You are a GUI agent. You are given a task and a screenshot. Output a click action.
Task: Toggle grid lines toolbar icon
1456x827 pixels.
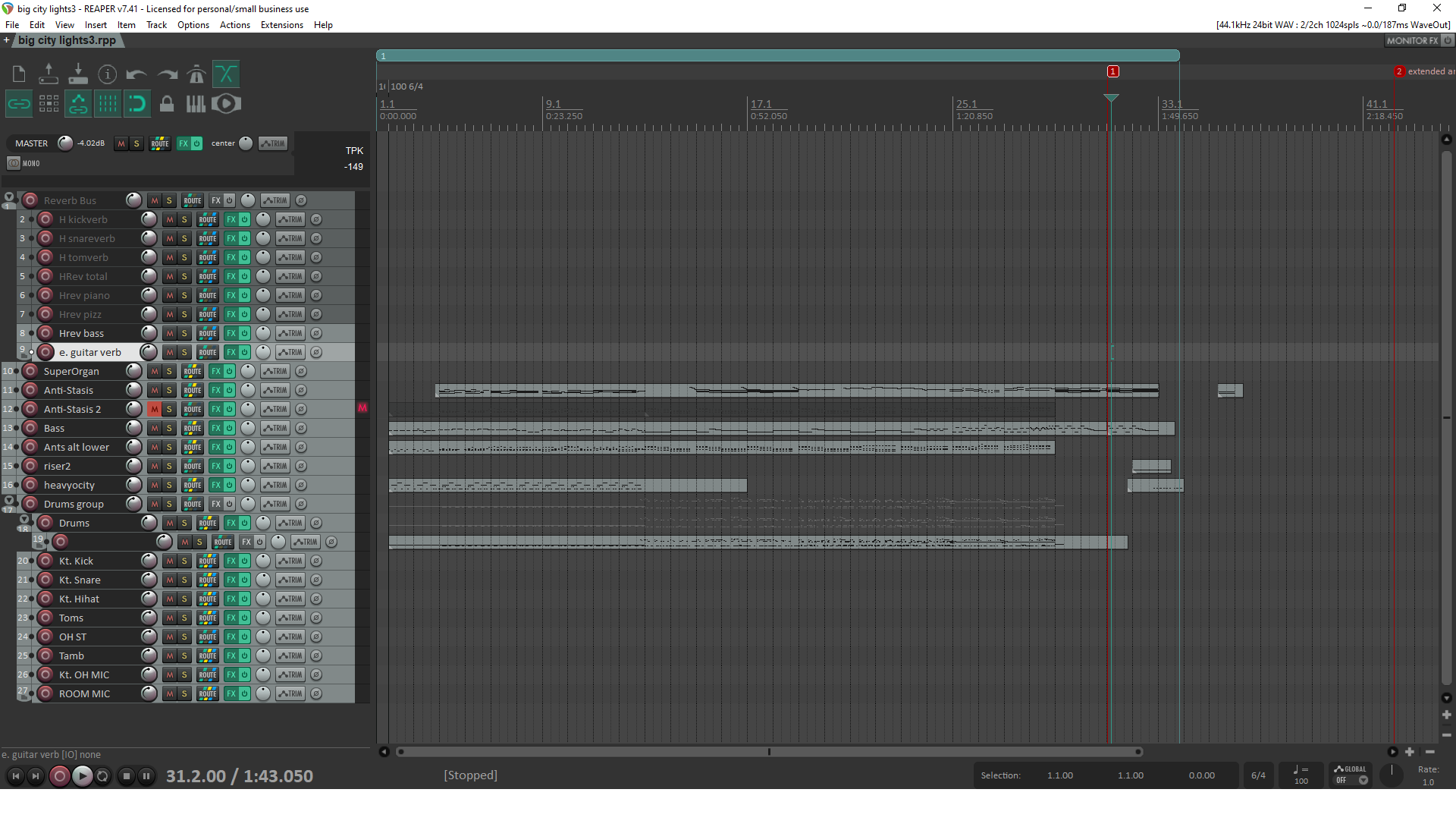(x=107, y=104)
